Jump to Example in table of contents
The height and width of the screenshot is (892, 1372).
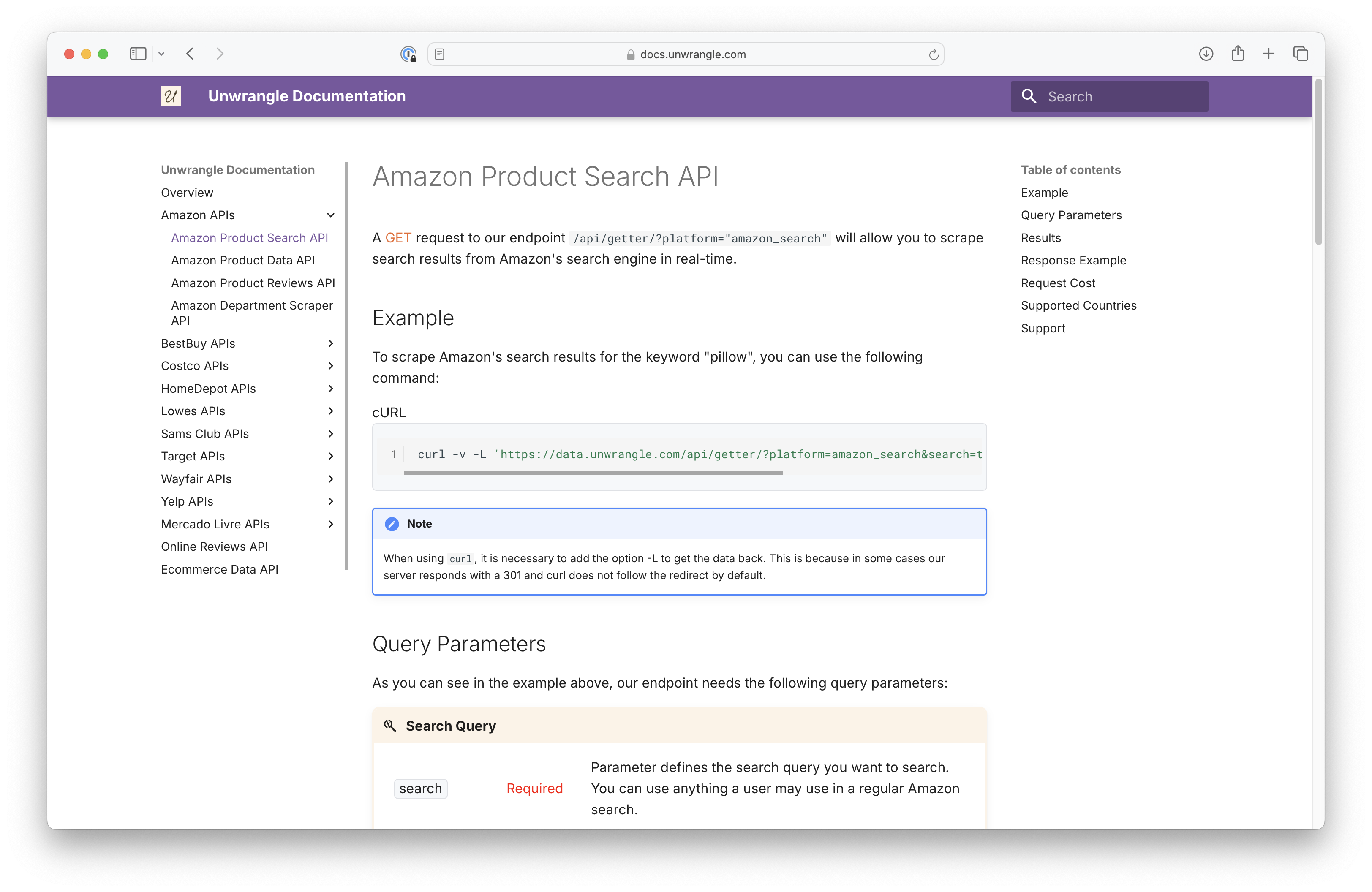tap(1044, 193)
